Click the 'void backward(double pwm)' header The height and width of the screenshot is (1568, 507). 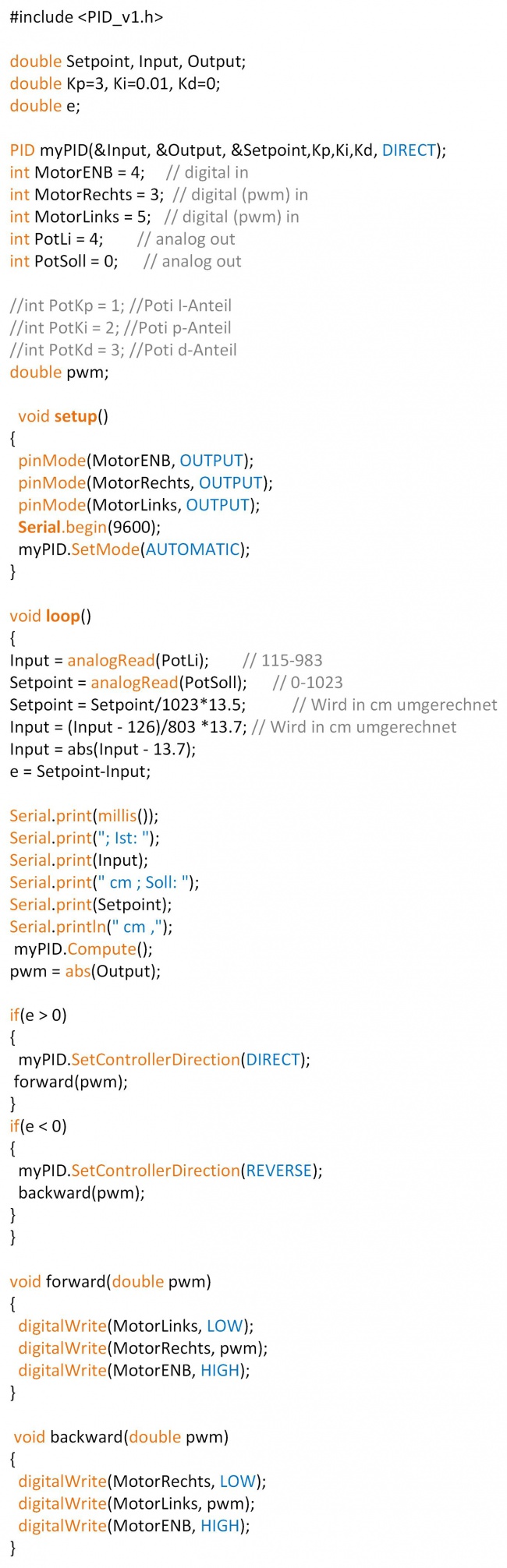[x=121, y=1437]
